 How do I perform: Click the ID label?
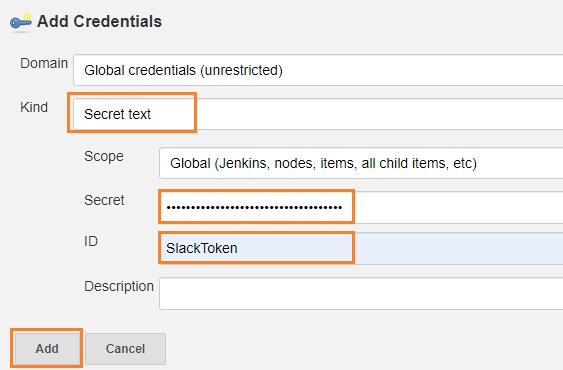point(91,241)
